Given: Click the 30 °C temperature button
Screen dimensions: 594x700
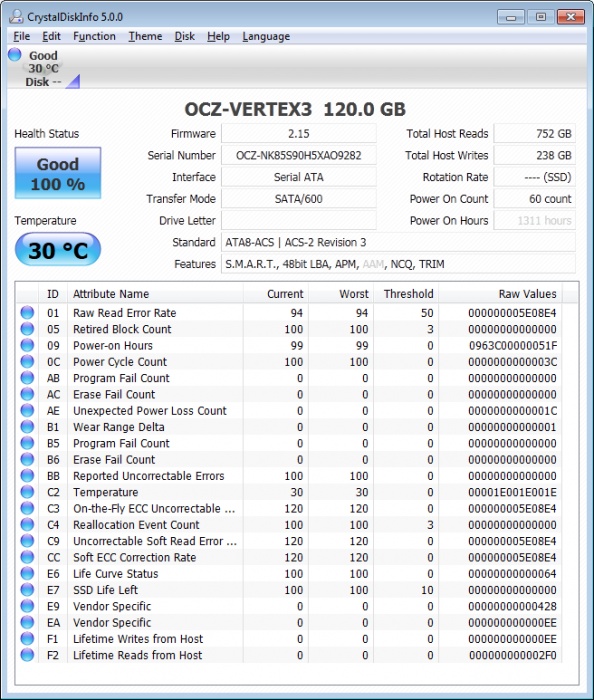Looking at the screenshot, I should [x=58, y=250].
